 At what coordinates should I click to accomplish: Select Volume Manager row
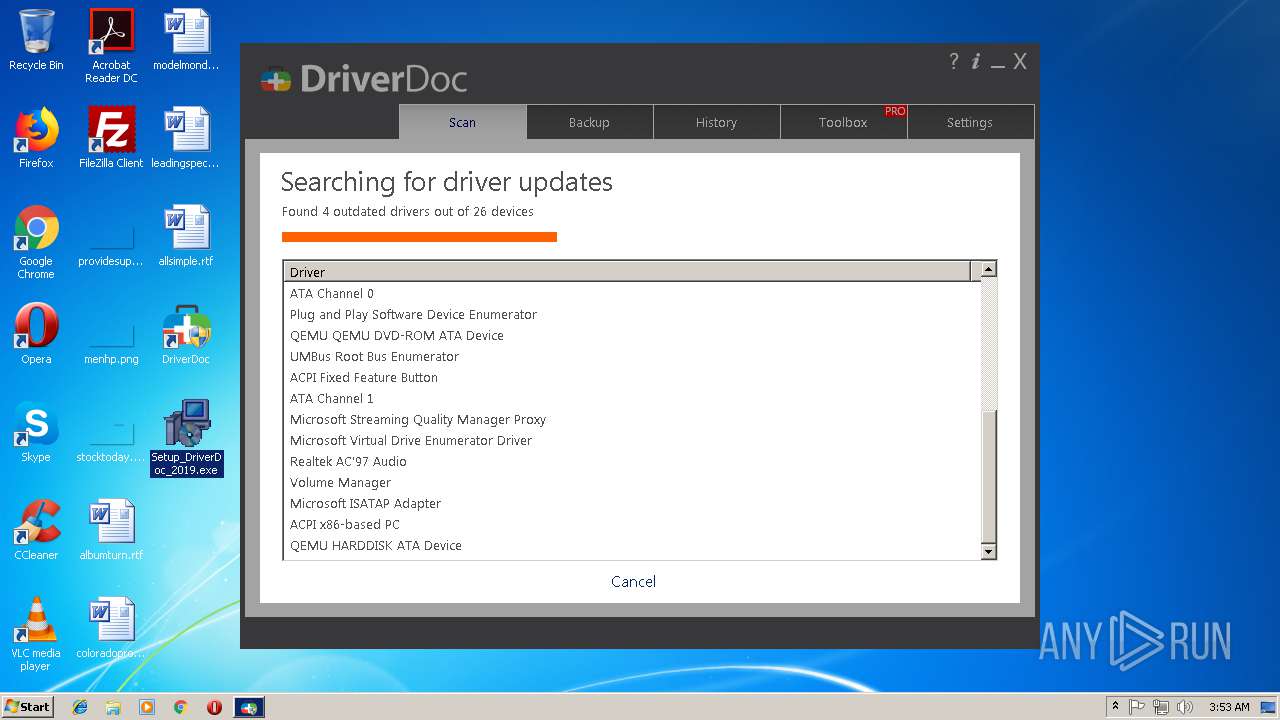[x=631, y=482]
